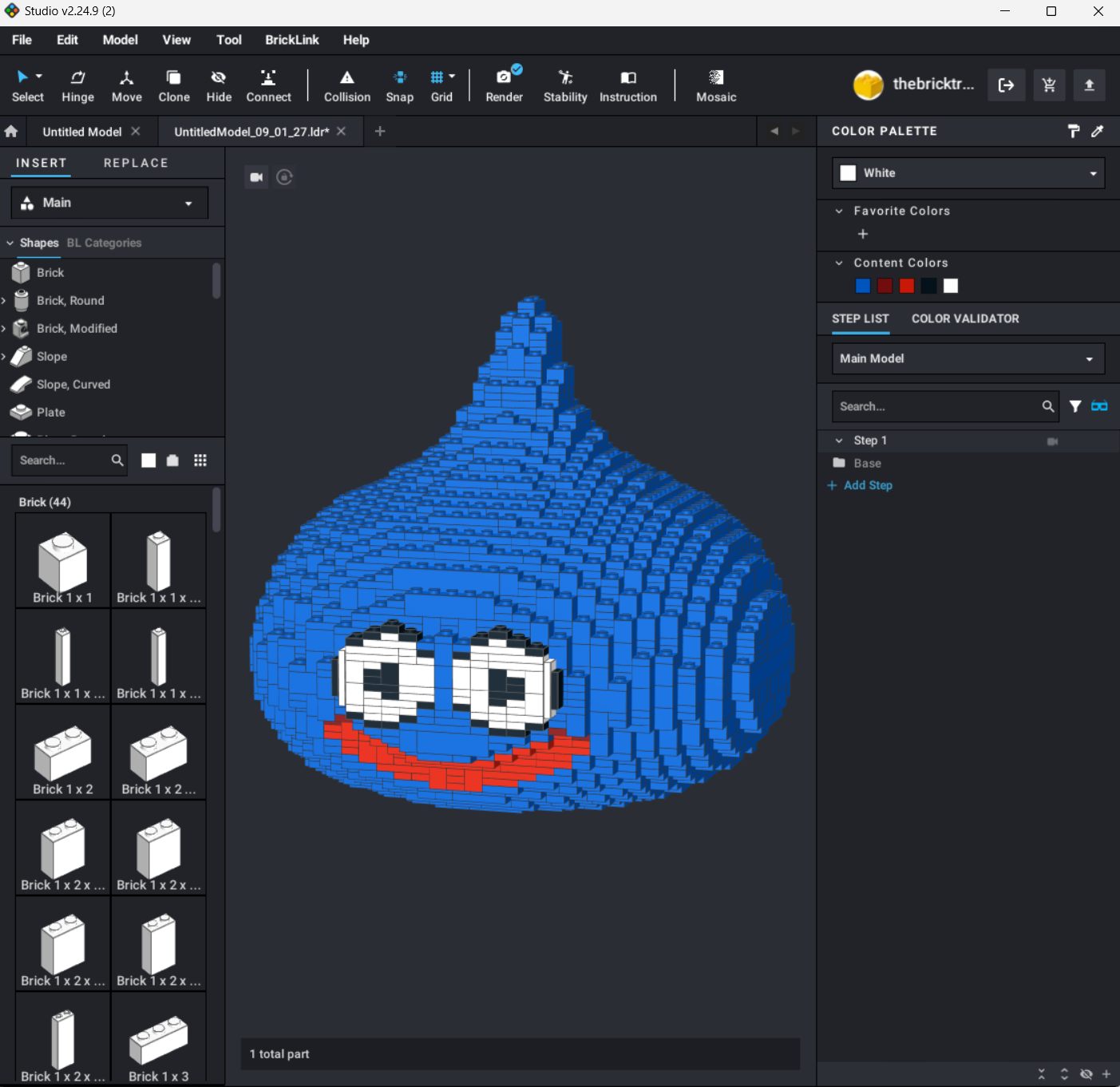Select the dark red content color swatch
The image size is (1120, 1087).
click(x=885, y=286)
